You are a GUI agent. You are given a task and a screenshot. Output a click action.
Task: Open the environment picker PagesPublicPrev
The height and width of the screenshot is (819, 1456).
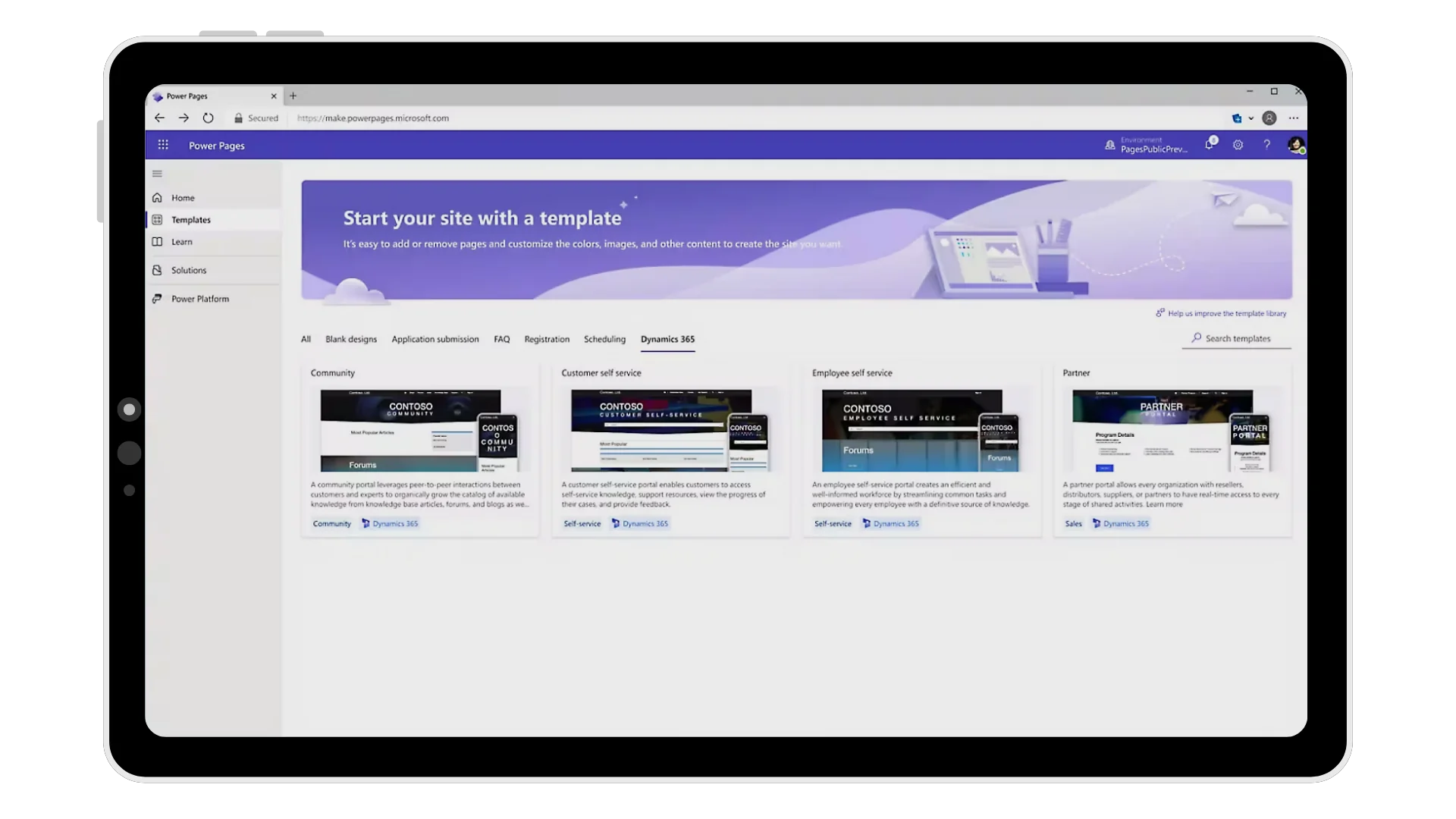pos(1147,145)
